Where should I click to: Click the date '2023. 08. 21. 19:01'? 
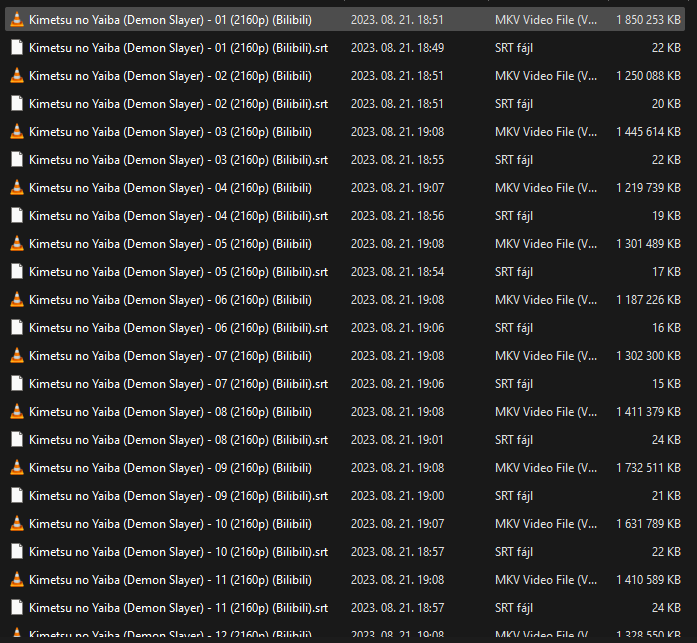(x=397, y=439)
